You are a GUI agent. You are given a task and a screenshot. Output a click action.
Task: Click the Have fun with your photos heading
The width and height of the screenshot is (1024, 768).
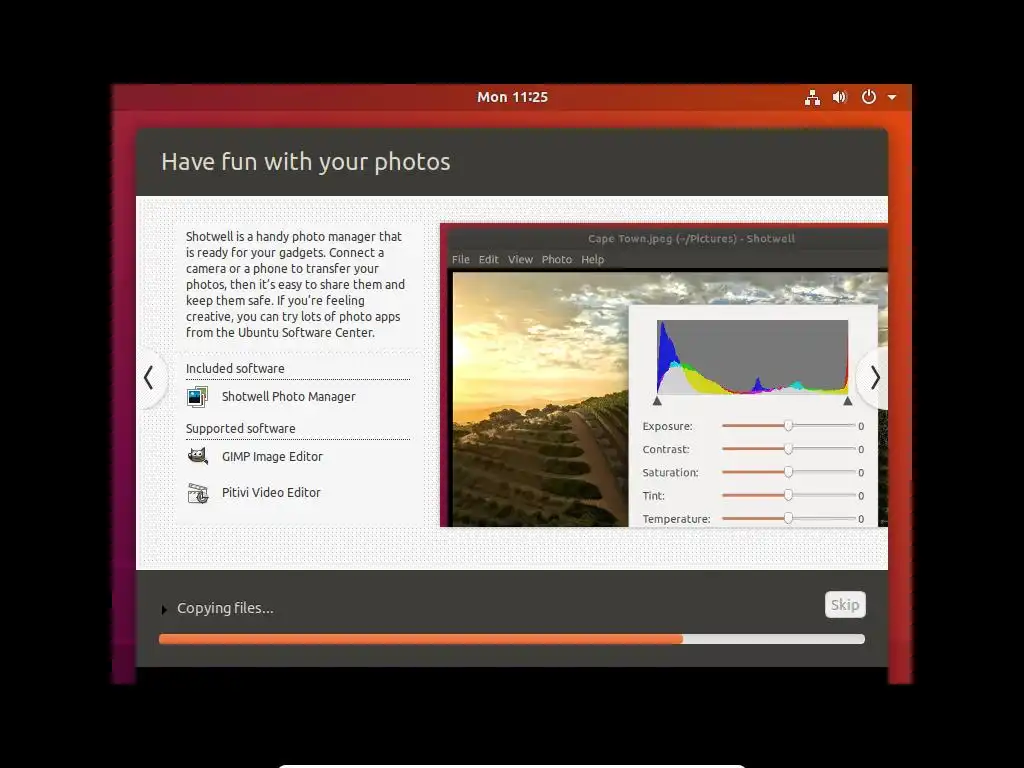click(306, 161)
